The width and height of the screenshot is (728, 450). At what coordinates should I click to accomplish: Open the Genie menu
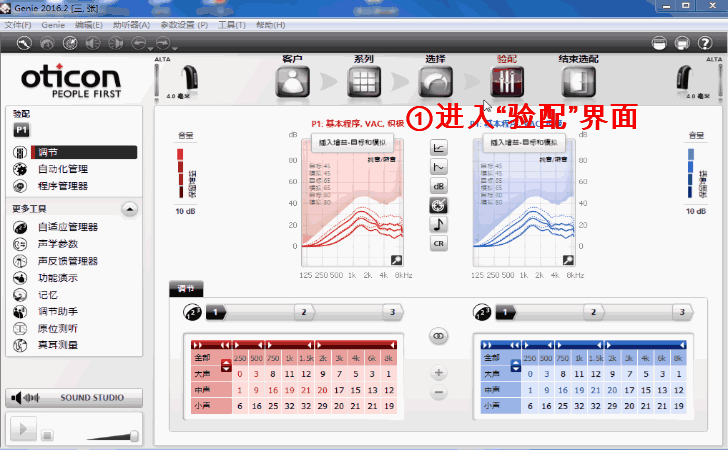(53, 25)
